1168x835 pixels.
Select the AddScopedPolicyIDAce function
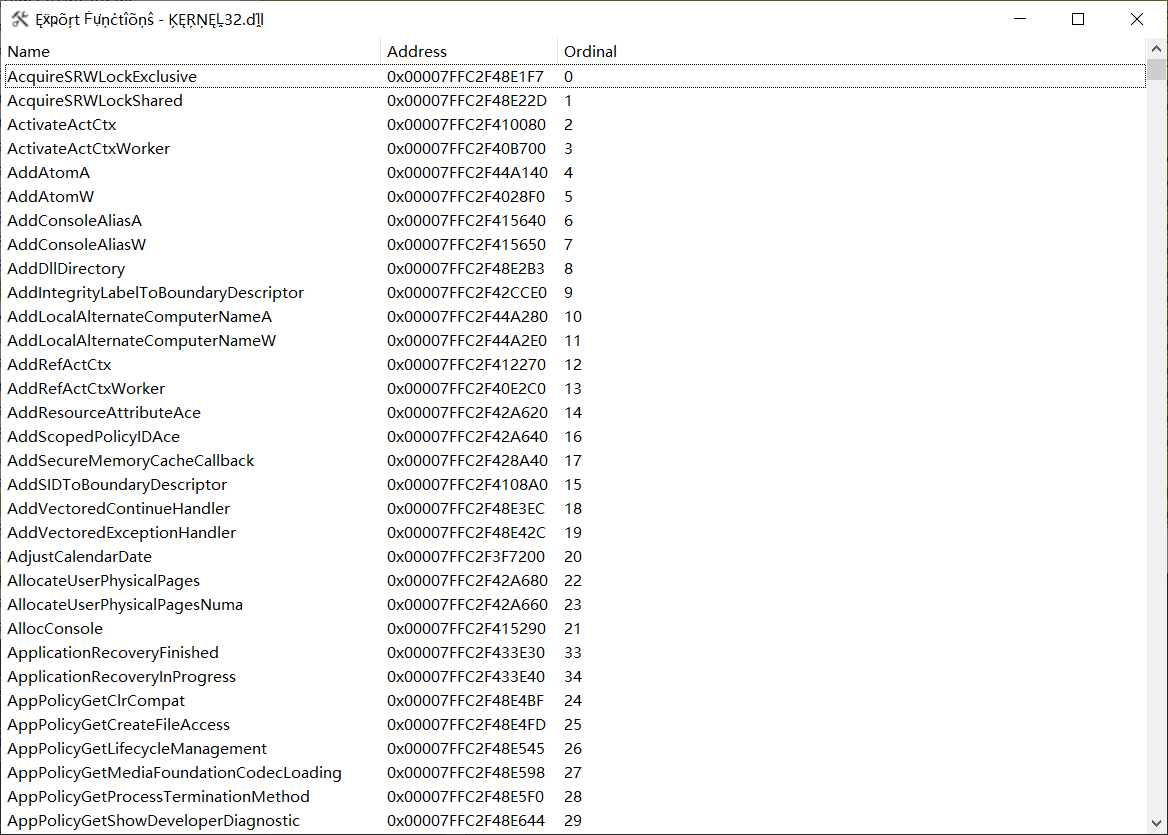(575, 436)
